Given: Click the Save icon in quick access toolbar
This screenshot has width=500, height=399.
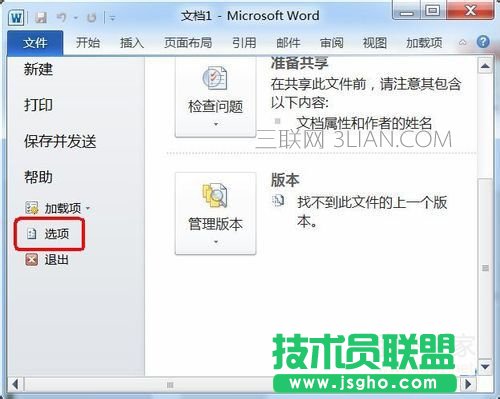Looking at the screenshot, I should (x=41, y=17).
